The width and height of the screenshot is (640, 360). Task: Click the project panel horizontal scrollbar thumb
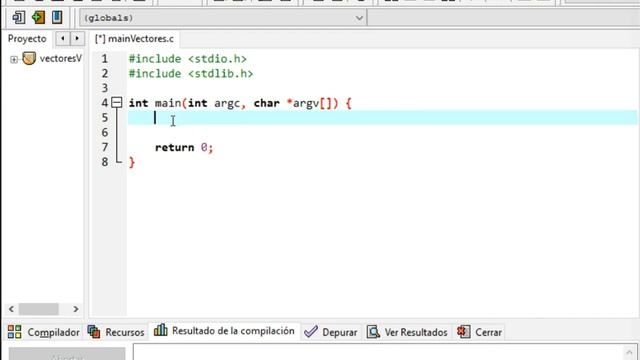coord(38,309)
